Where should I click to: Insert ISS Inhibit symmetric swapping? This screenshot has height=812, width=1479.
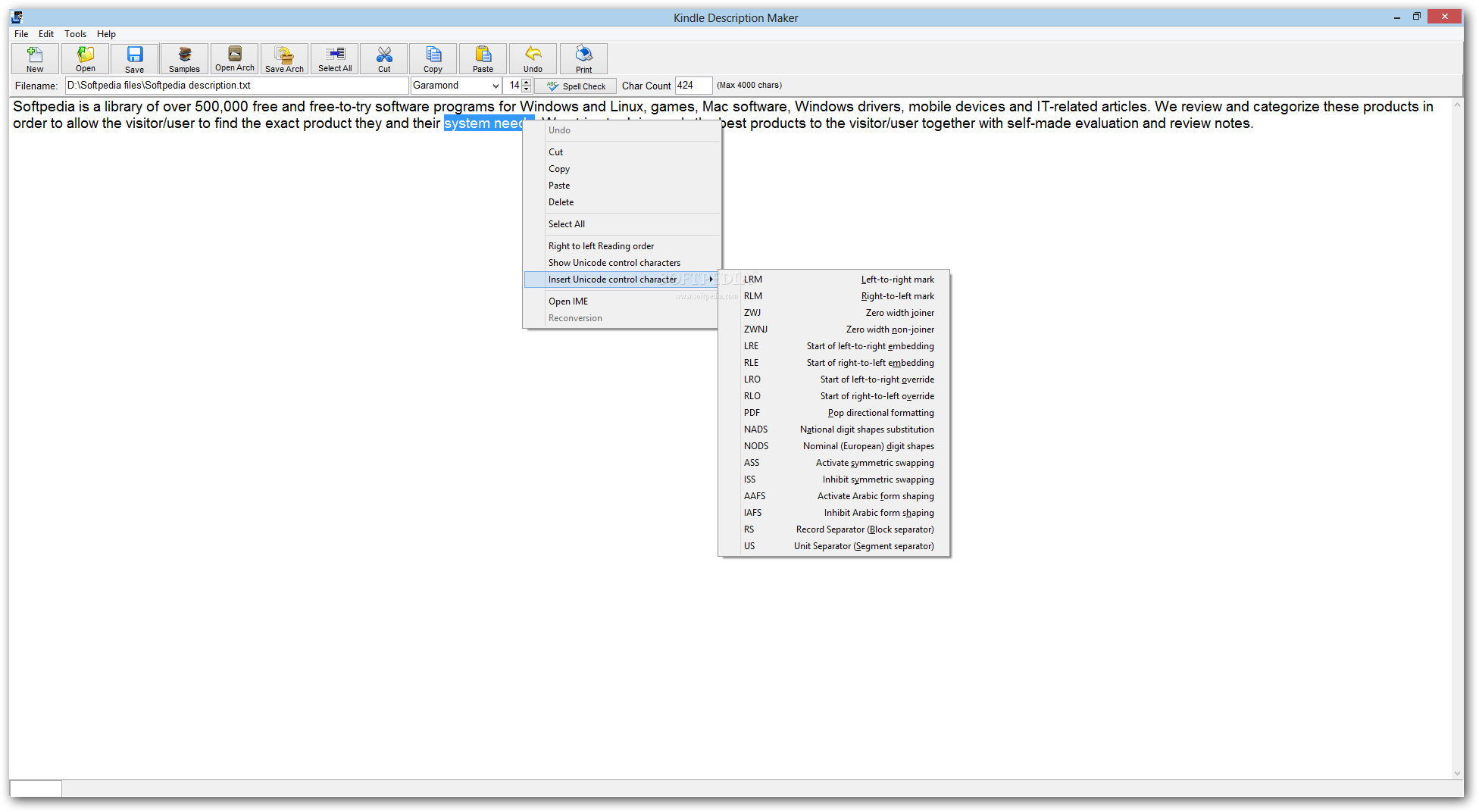pos(833,479)
